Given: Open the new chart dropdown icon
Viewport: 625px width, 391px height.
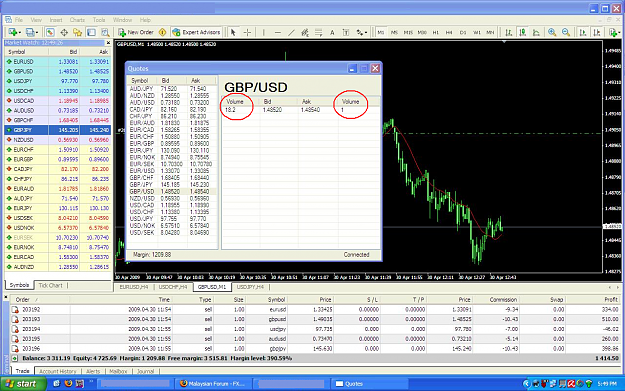Looking at the screenshot, I should pyautogui.click(x=14, y=32).
